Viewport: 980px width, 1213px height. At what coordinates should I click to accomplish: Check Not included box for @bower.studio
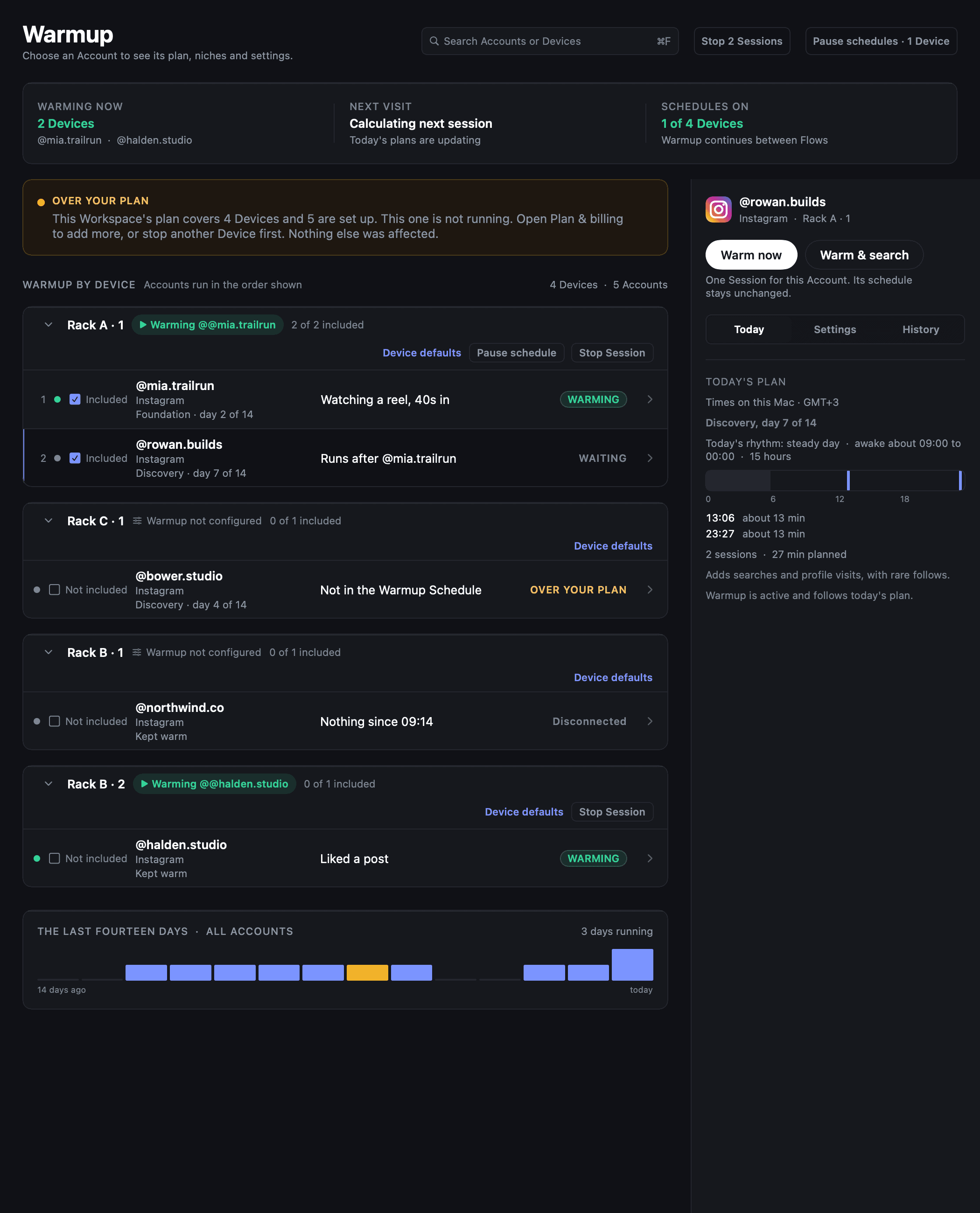(54, 589)
